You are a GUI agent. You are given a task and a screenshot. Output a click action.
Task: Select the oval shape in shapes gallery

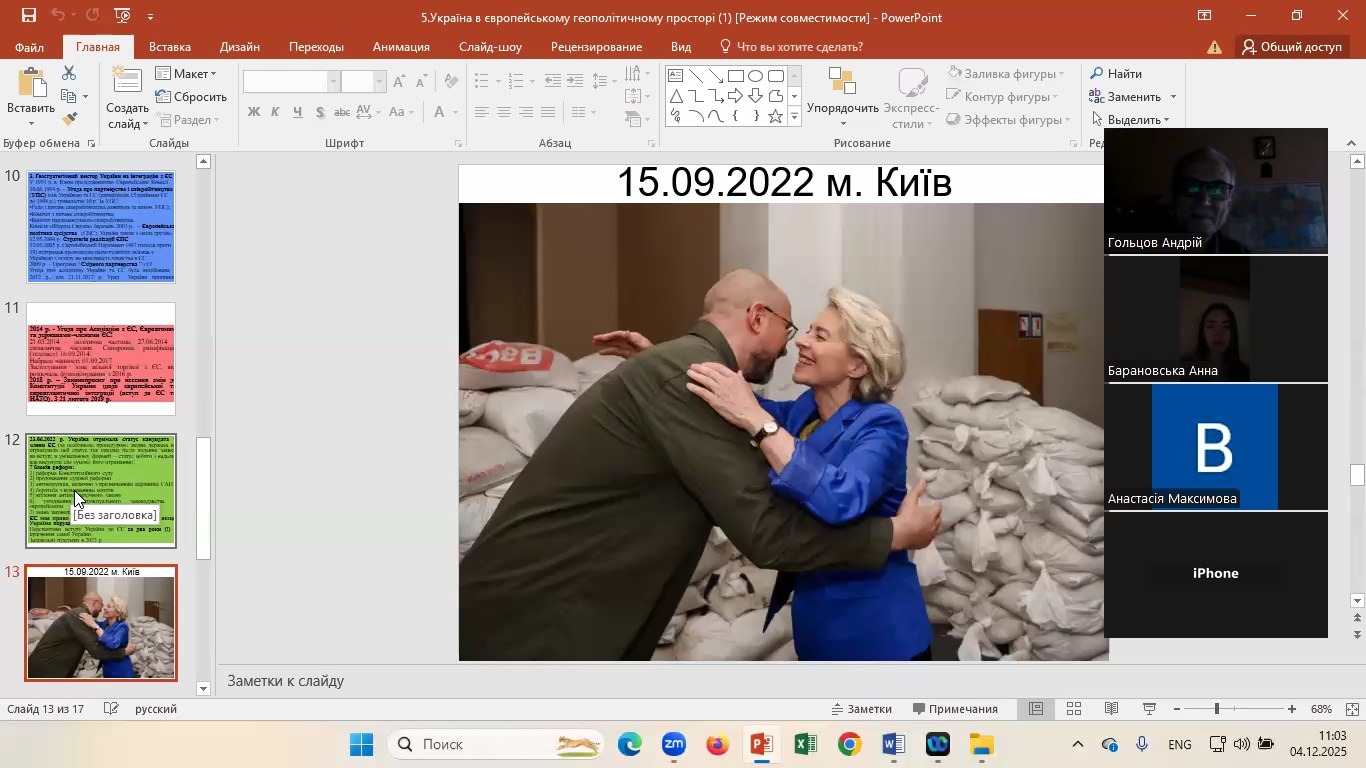[756, 76]
